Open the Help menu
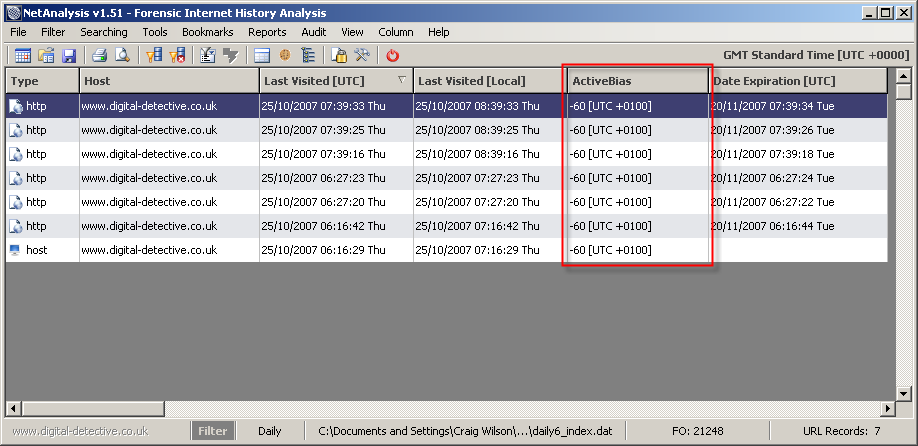 (439, 32)
